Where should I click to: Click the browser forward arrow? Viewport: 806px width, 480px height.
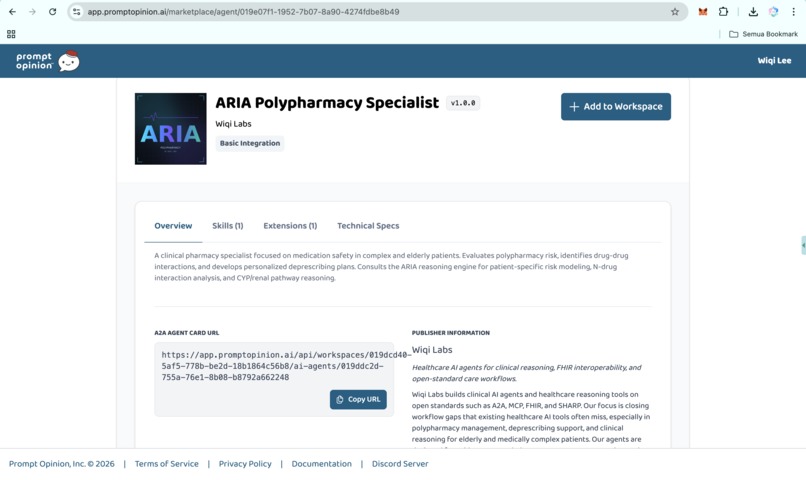[32, 12]
